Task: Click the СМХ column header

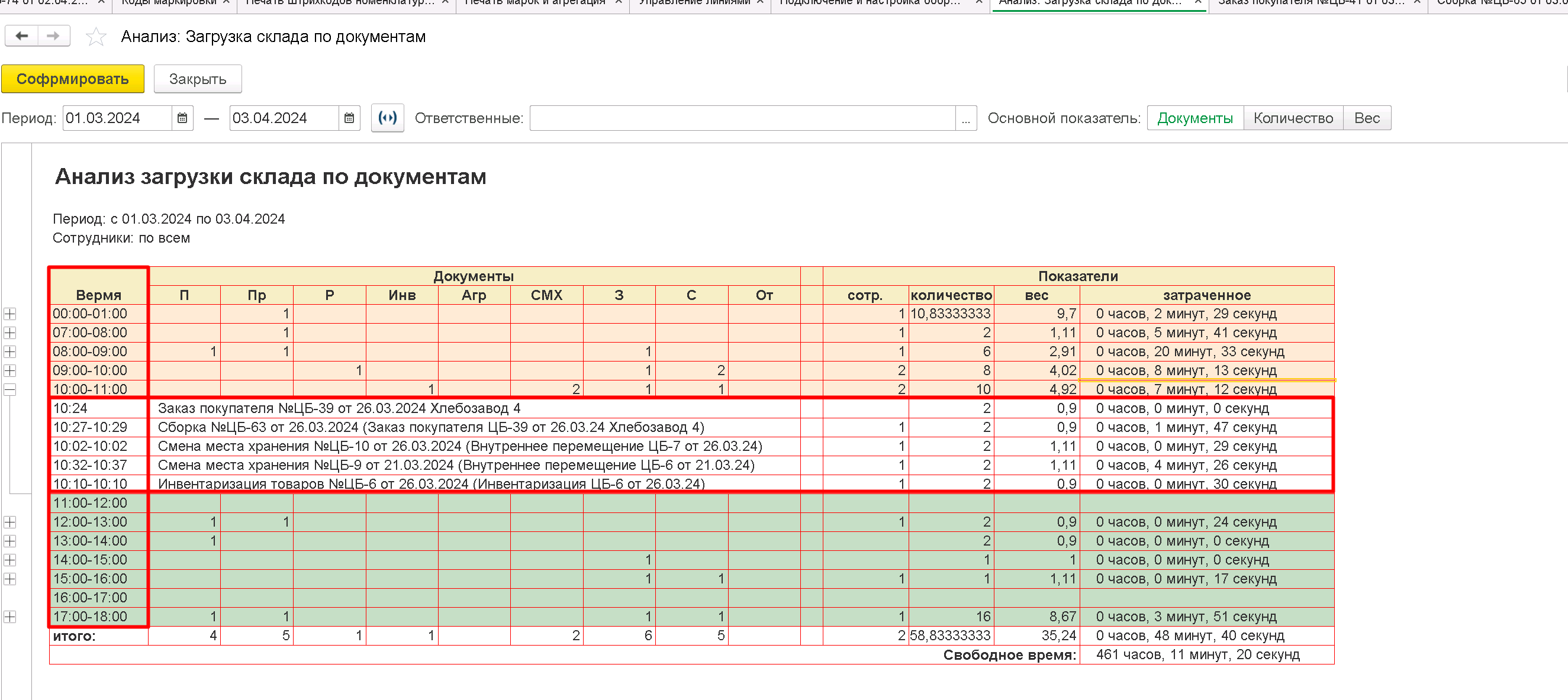Action: [546, 295]
